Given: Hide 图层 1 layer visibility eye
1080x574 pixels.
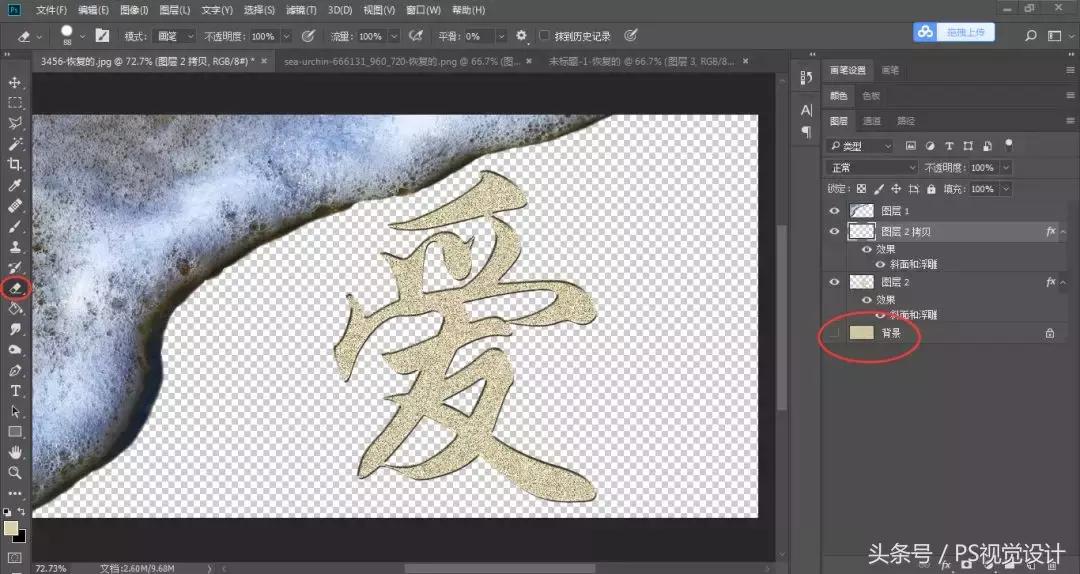Looking at the screenshot, I should (x=835, y=211).
